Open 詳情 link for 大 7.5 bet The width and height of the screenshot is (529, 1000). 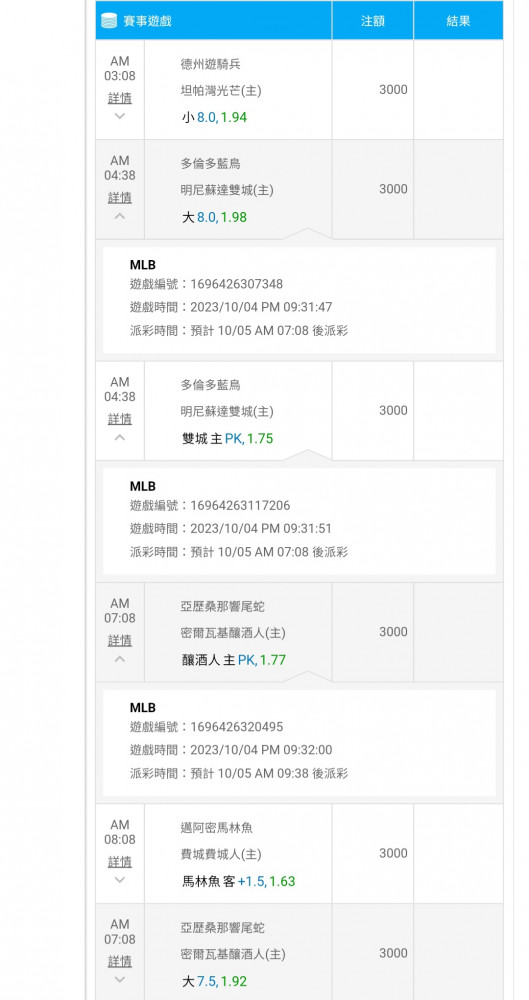[x=119, y=961]
